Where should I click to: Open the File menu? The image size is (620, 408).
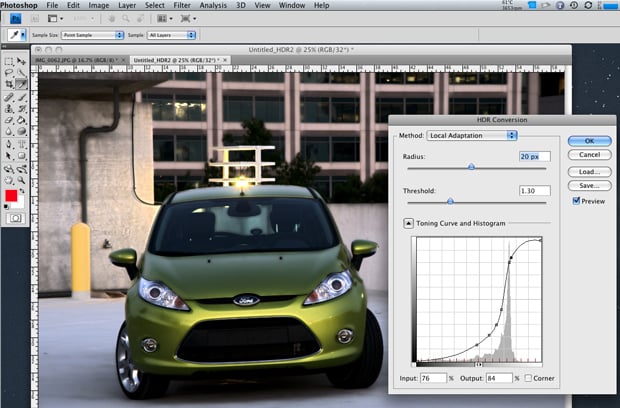52,5
